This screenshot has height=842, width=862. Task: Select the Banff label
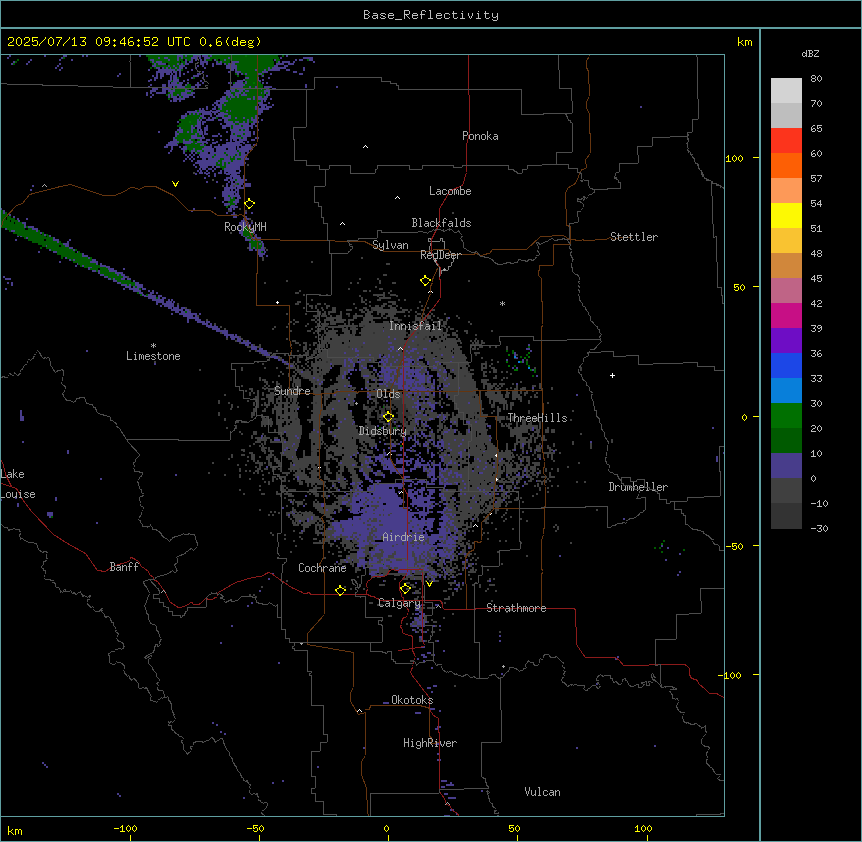point(124,567)
